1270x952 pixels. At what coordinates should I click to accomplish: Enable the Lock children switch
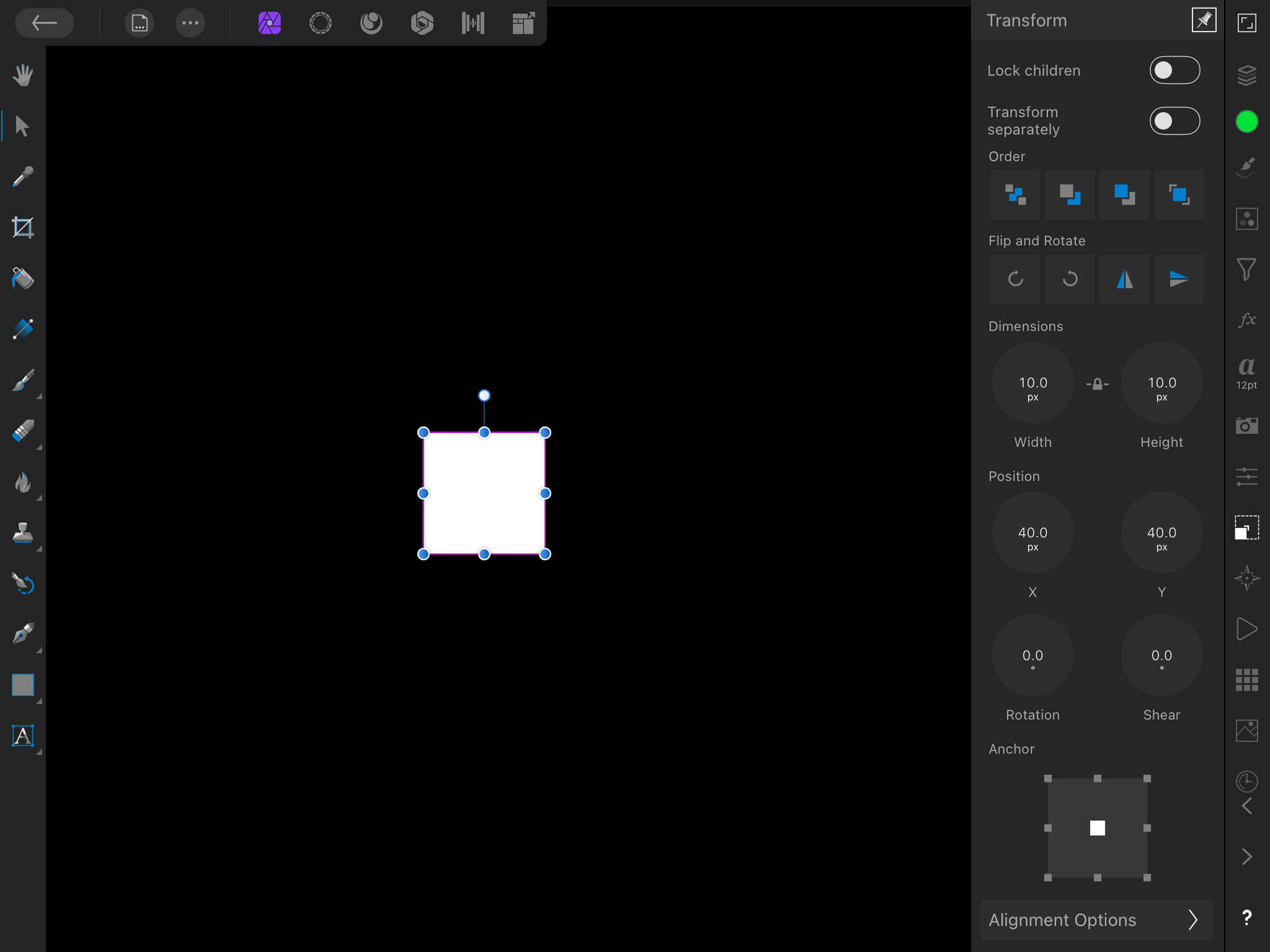tap(1174, 70)
